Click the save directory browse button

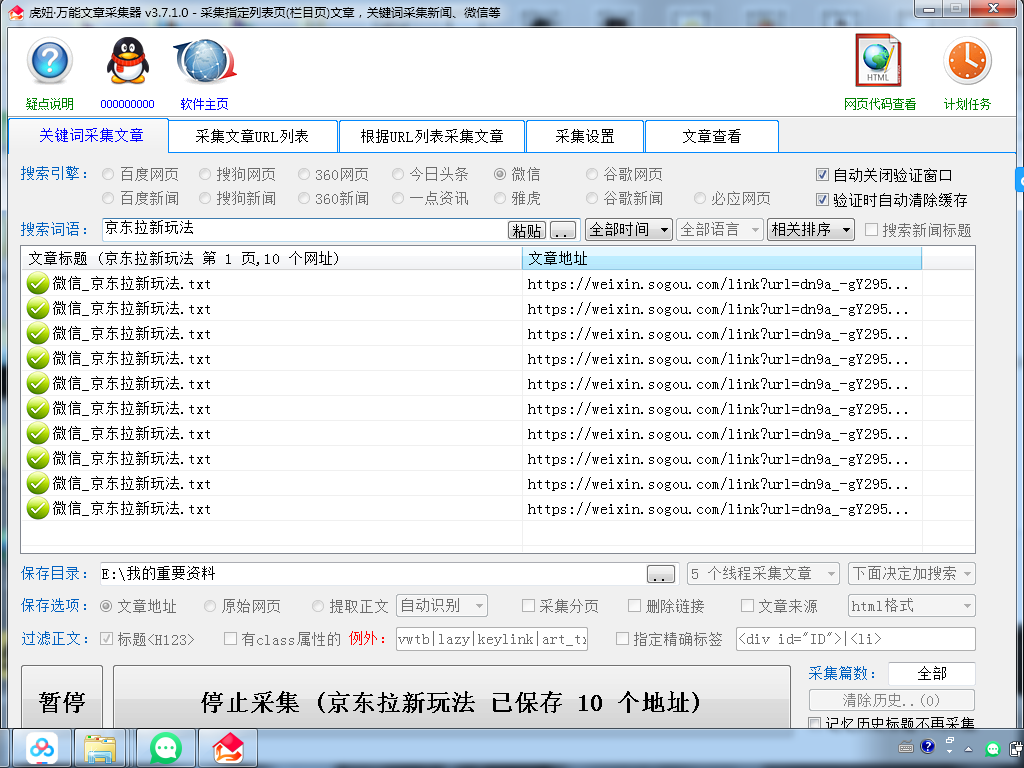pyautogui.click(x=661, y=575)
